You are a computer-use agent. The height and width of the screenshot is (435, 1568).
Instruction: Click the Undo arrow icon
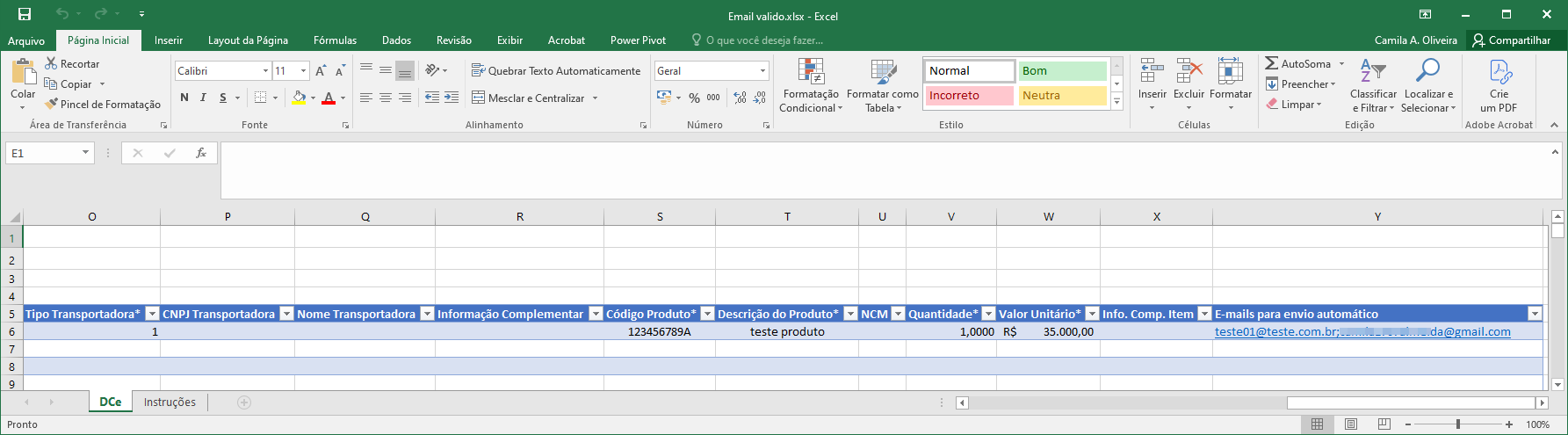[x=61, y=14]
